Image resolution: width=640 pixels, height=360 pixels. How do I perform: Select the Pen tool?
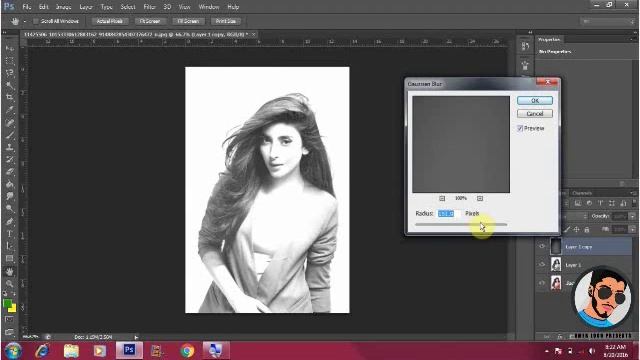tap(10, 221)
